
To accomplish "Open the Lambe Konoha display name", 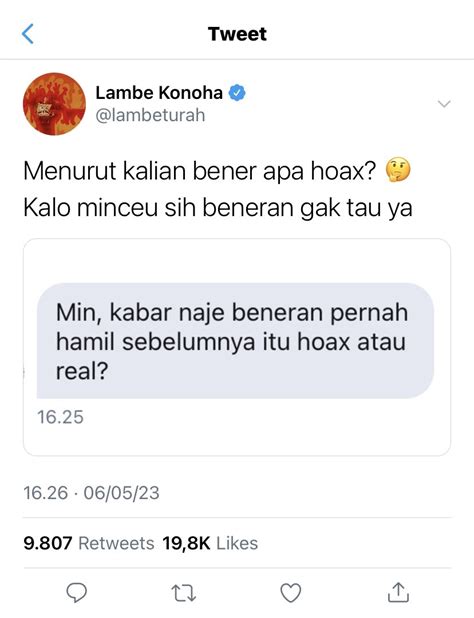I will (159, 93).
